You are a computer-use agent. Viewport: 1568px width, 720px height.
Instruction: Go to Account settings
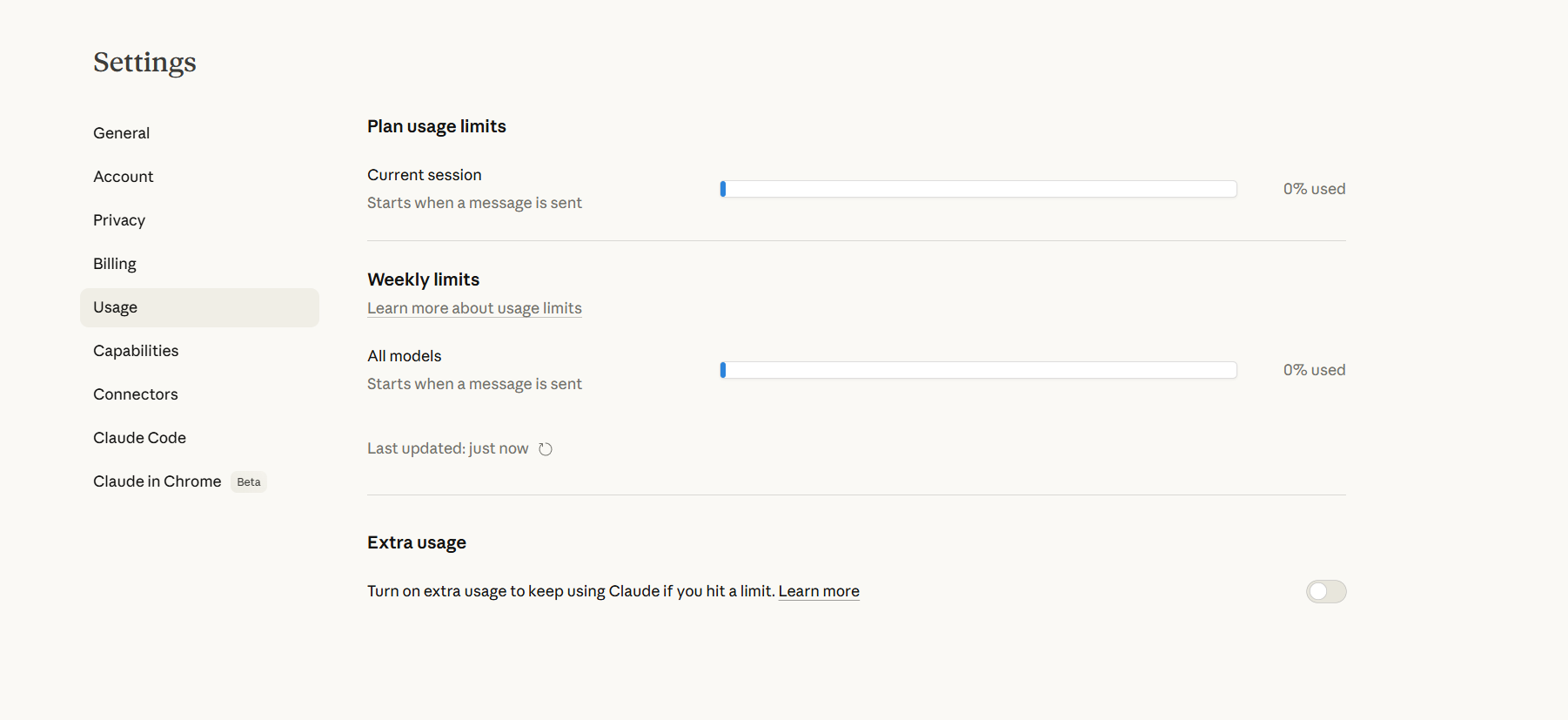pyautogui.click(x=199, y=177)
